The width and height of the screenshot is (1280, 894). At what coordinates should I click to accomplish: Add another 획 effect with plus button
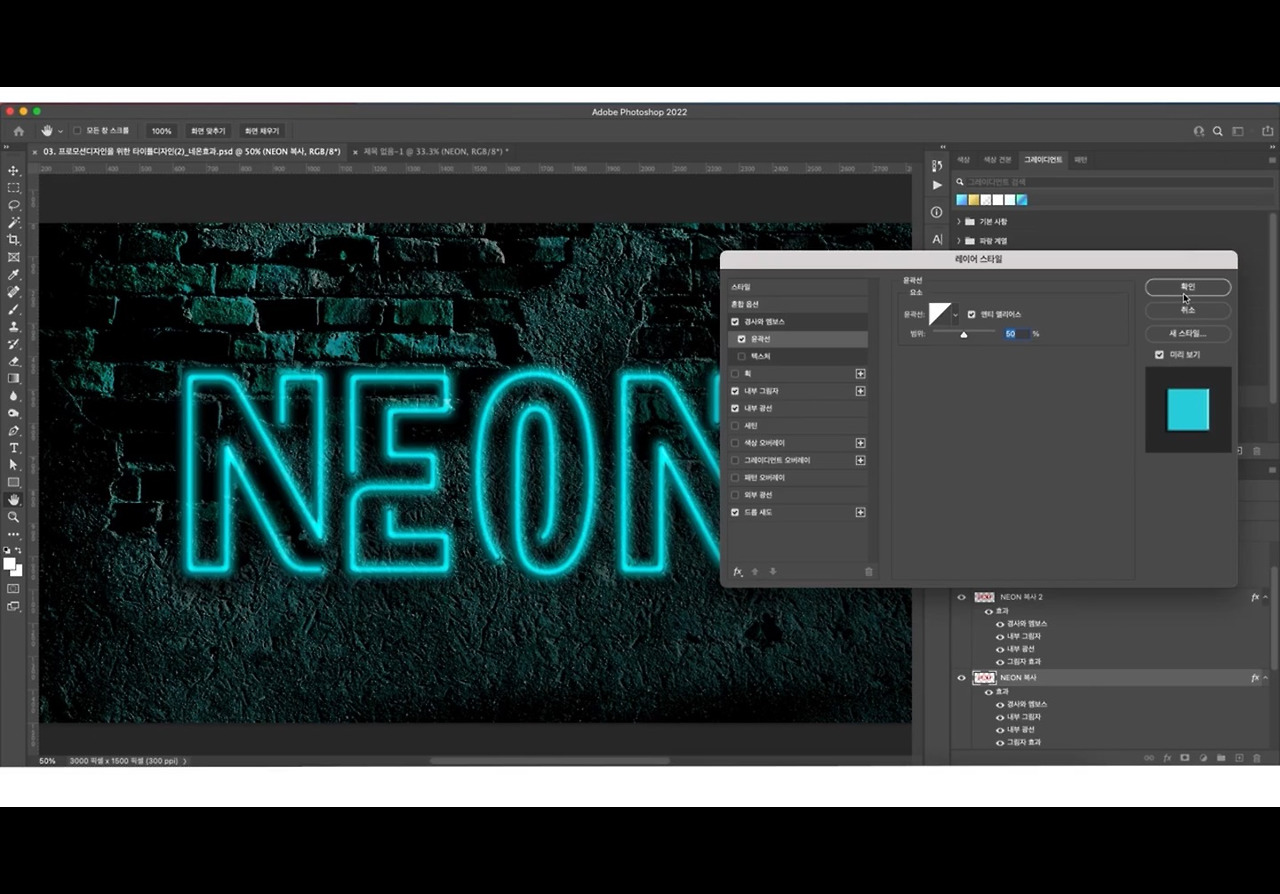[x=860, y=374]
